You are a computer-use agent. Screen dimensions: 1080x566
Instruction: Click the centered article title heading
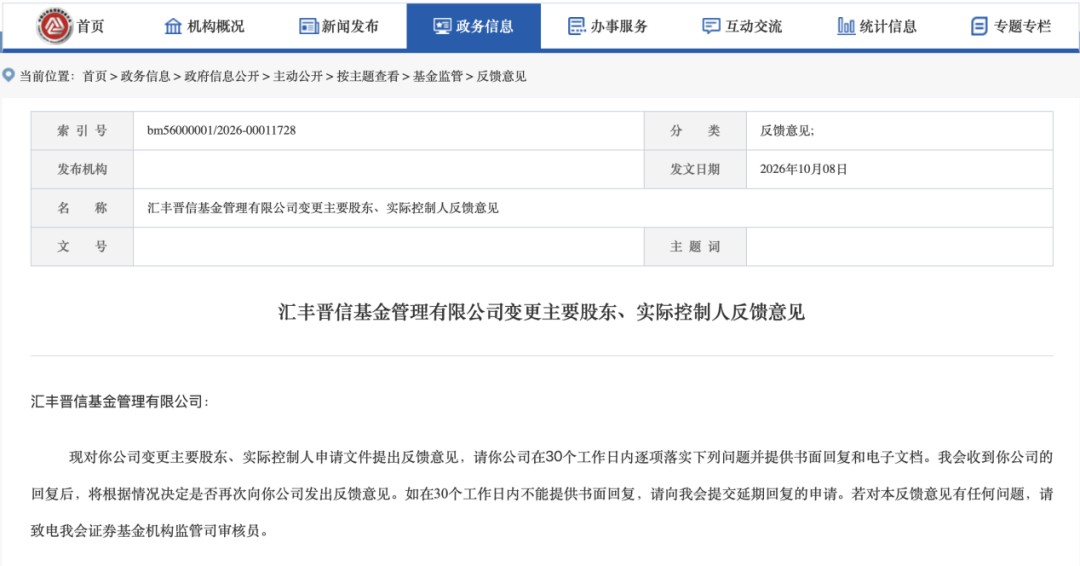[541, 312]
